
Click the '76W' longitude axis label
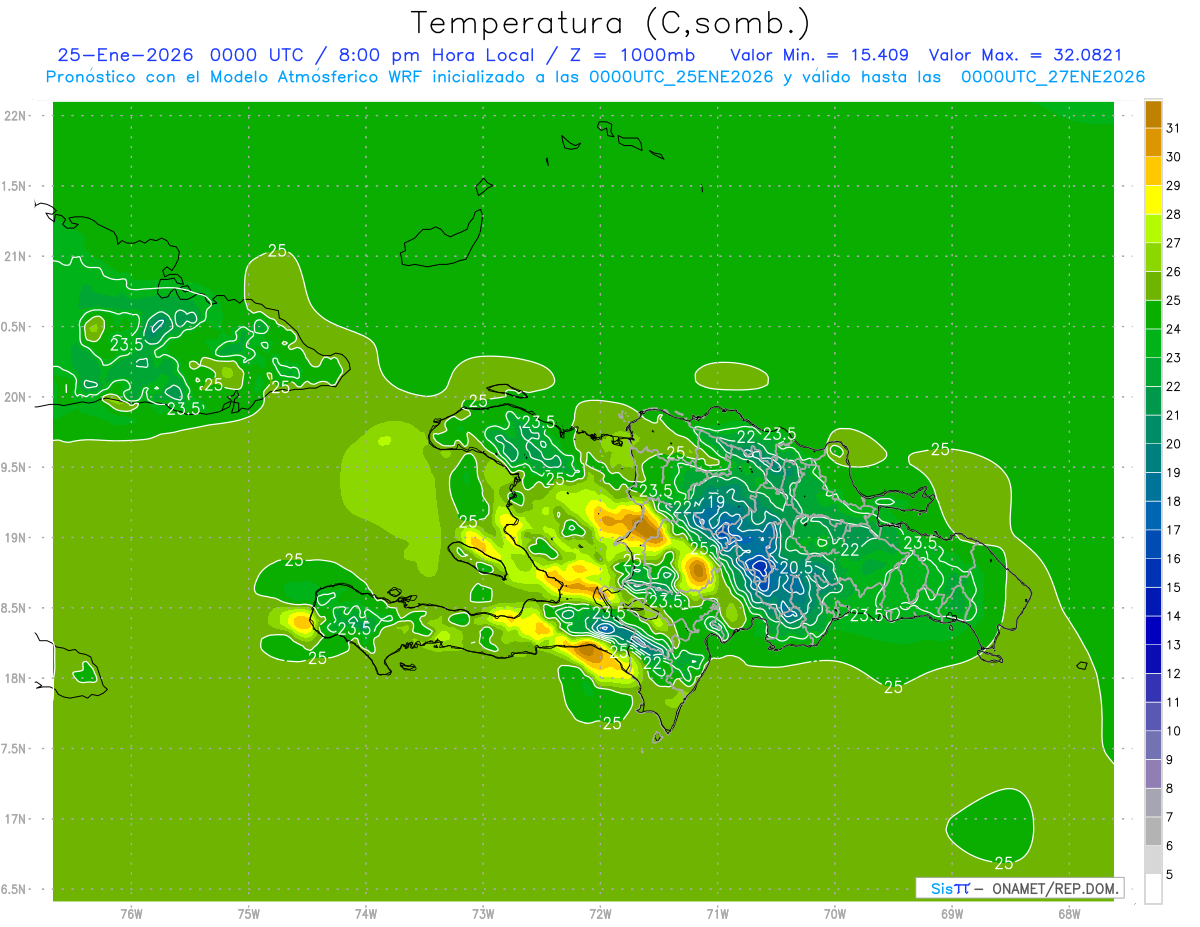click(131, 914)
